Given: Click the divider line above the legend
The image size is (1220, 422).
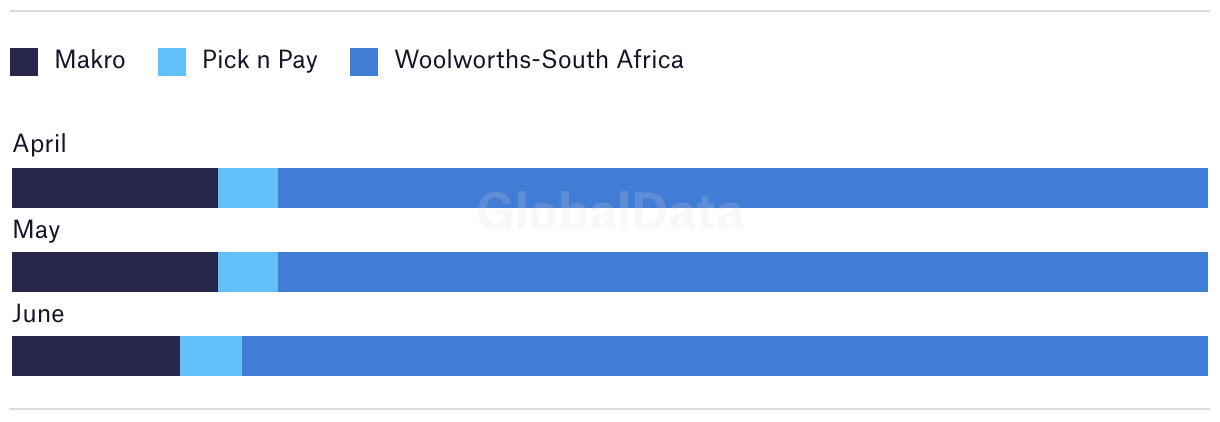Looking at the screenshot, I should [x=610, y=11].
